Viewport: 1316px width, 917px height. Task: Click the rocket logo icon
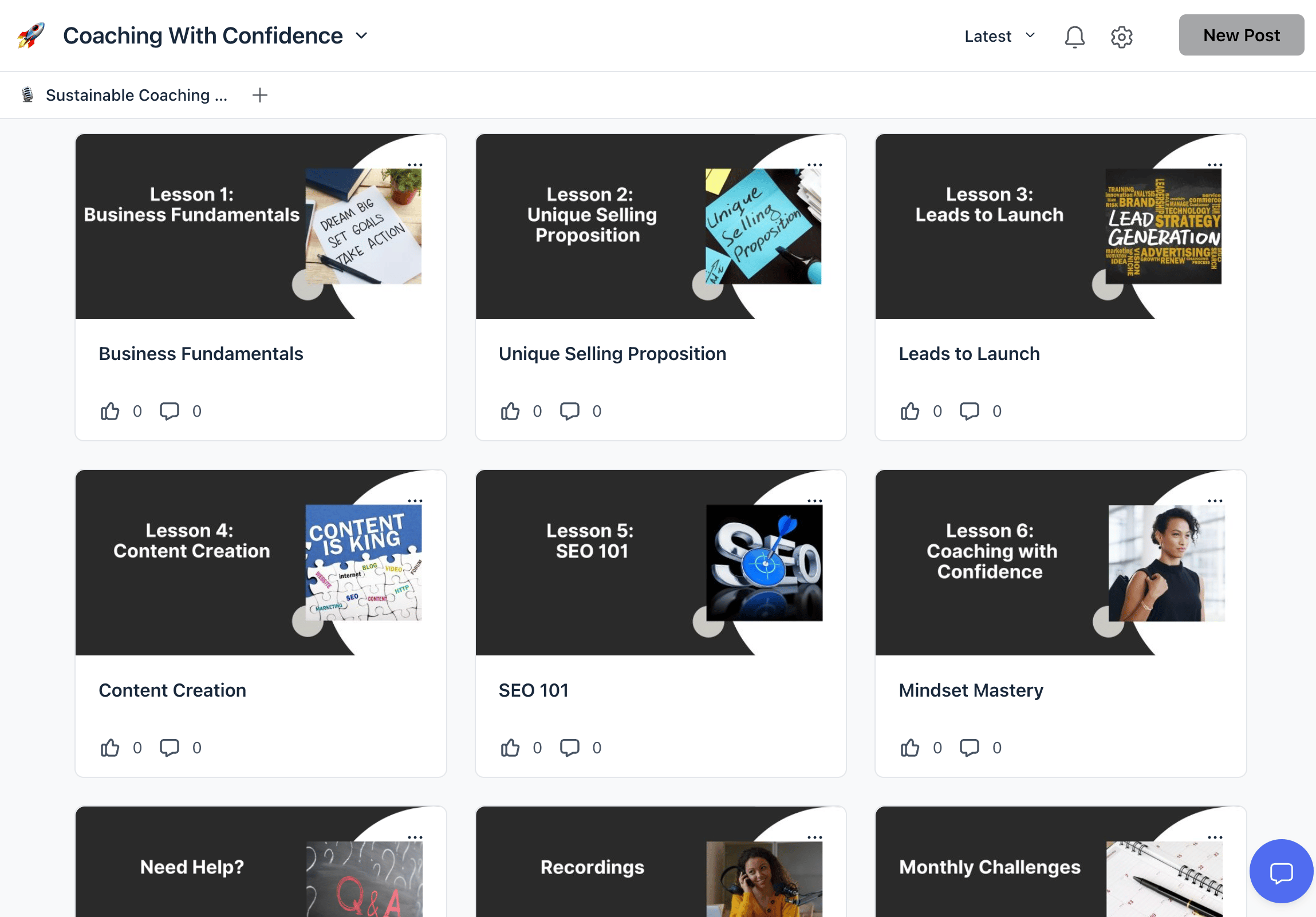pos(31,35)
